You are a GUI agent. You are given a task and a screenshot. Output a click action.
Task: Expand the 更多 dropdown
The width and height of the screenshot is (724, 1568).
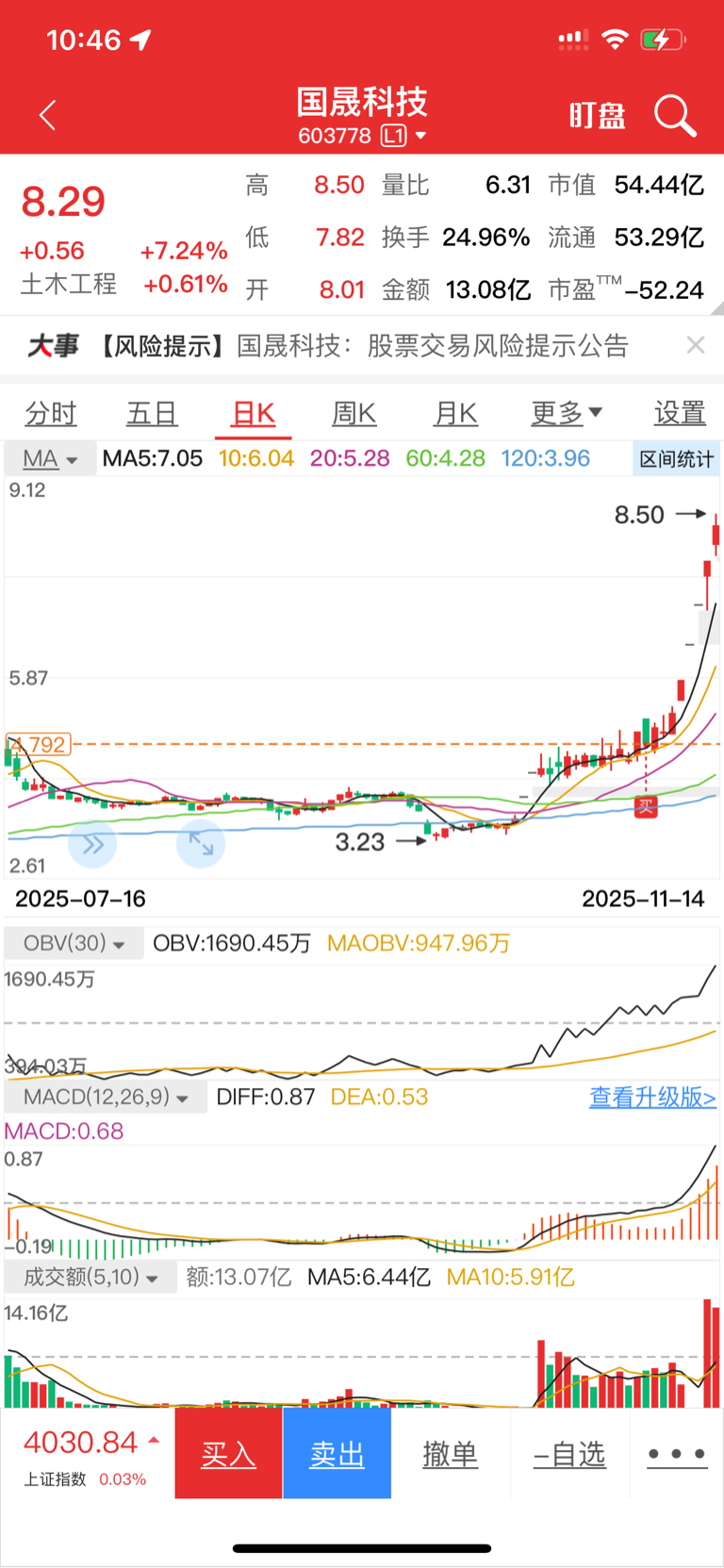click(566, 413)
